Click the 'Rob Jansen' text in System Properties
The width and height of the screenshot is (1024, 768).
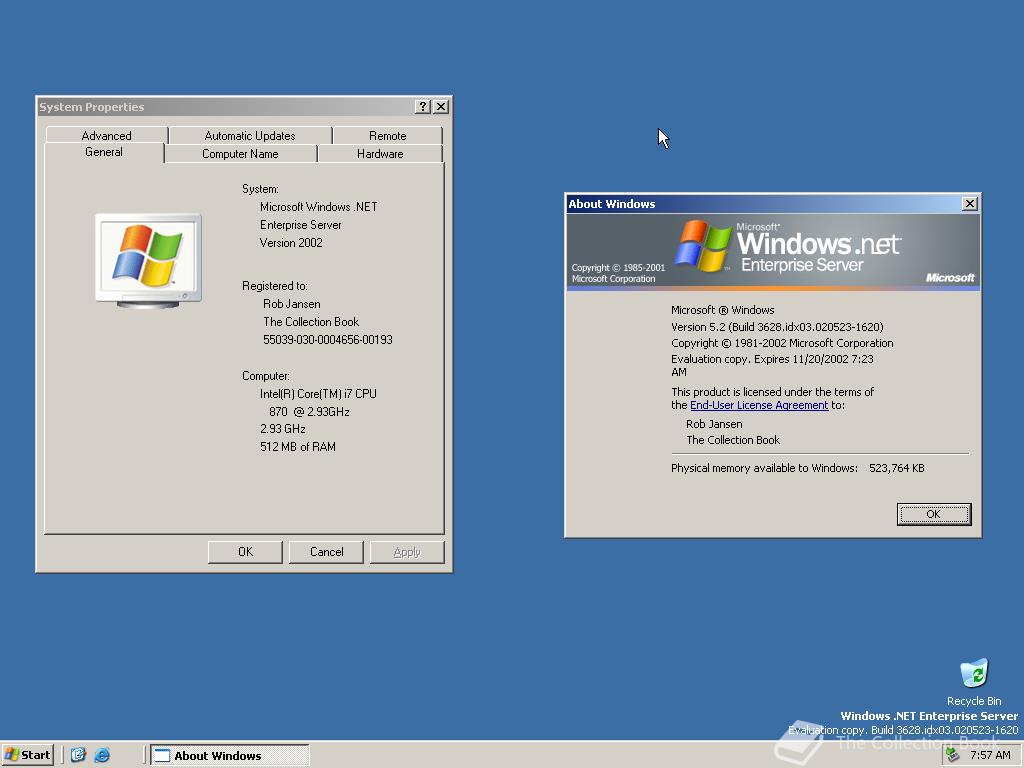[x=291, y=304]
